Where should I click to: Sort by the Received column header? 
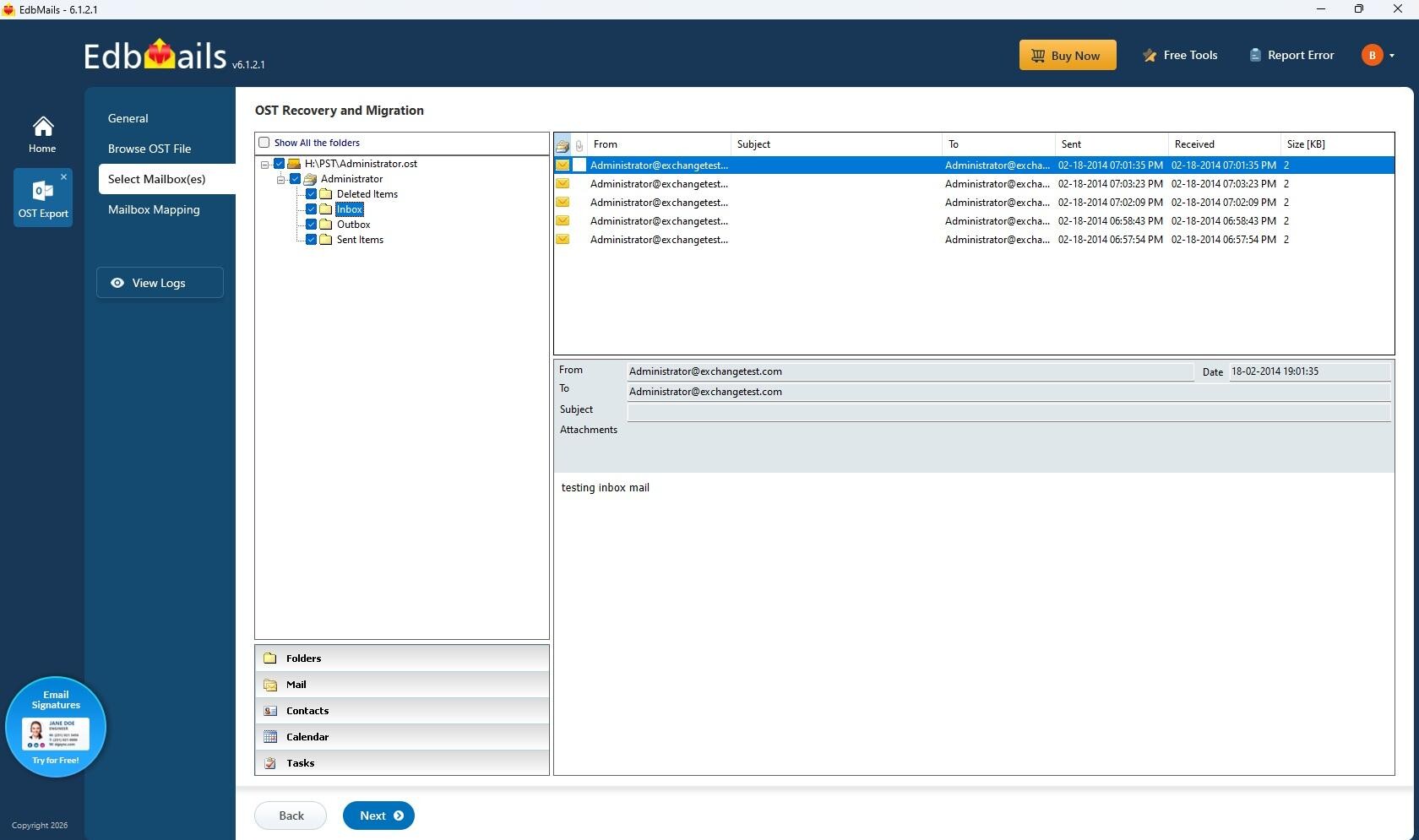click(x=1225, y=144)
